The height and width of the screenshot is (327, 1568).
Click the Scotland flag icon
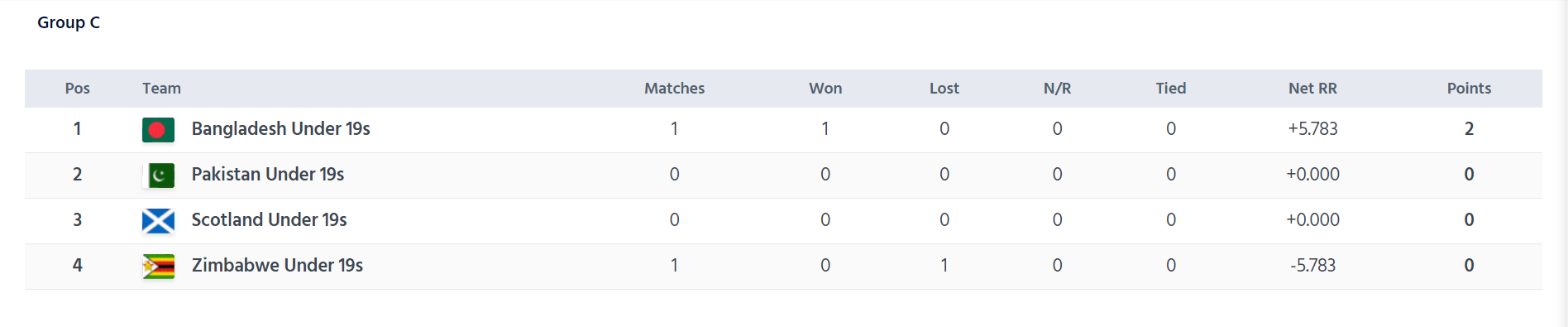158,221
